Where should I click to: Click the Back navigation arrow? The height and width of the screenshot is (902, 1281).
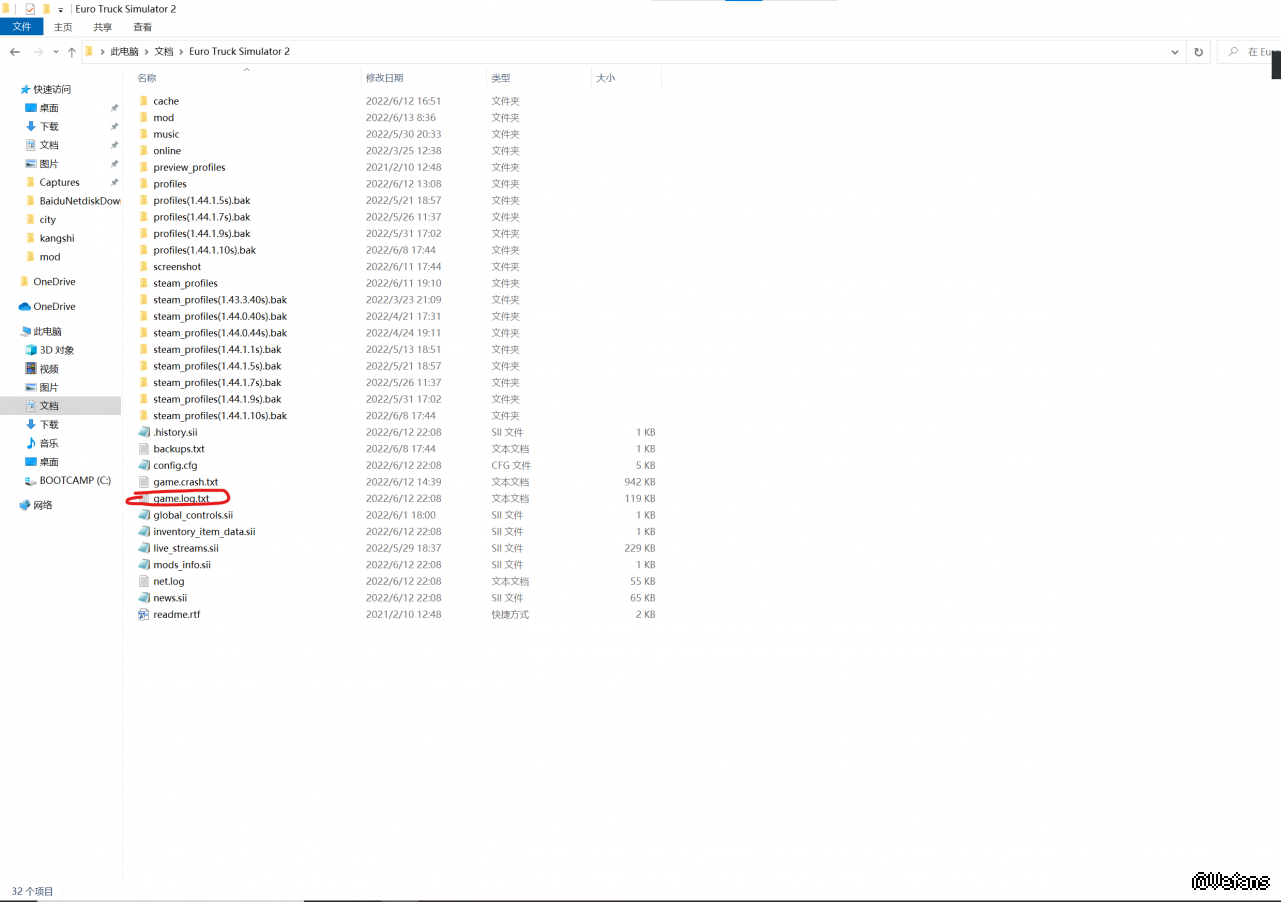(x=15, y=52)
